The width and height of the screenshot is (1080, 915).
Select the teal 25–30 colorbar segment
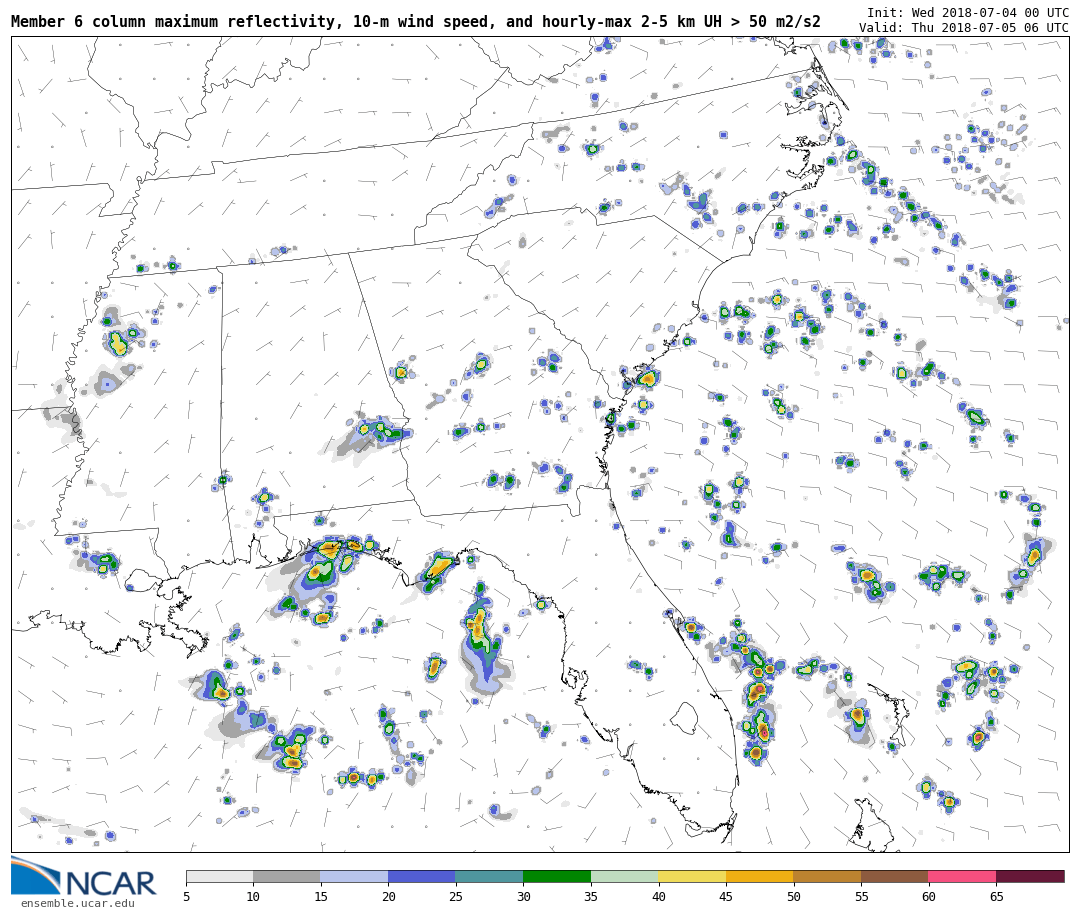(x=489, y=877)
